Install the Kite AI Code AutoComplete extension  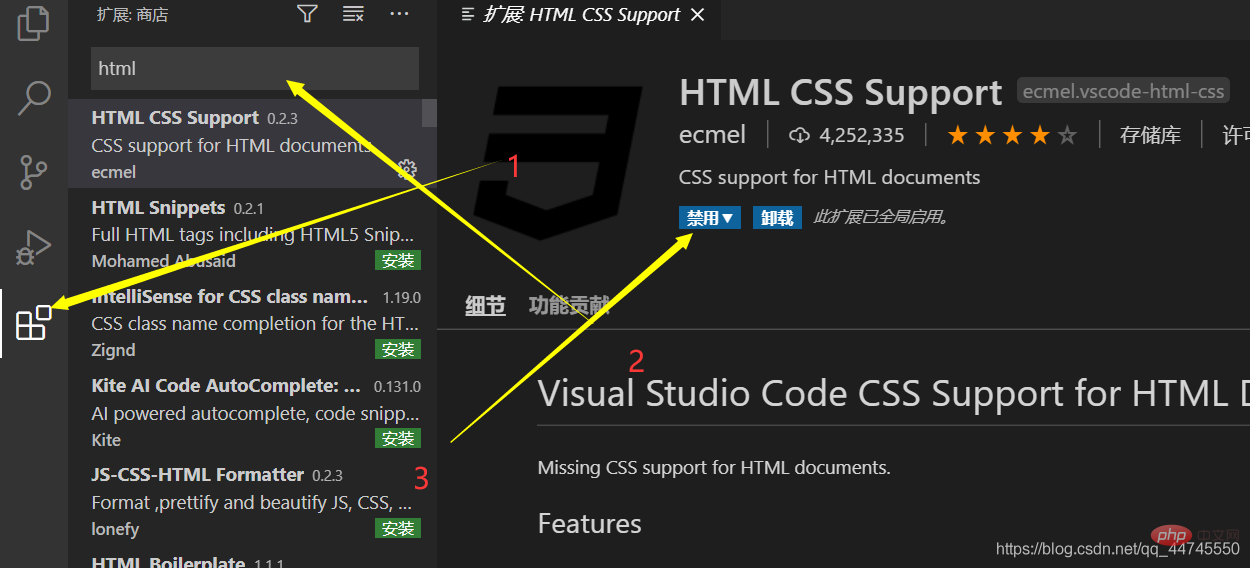(x=397, y=438)
